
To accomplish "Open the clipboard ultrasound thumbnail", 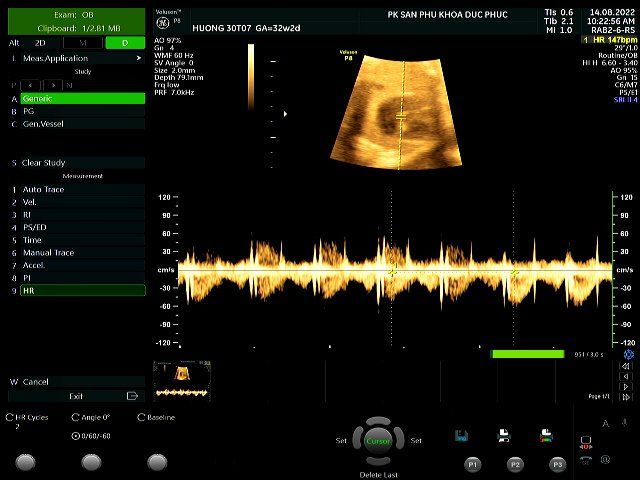I will (x=182, y=381).
